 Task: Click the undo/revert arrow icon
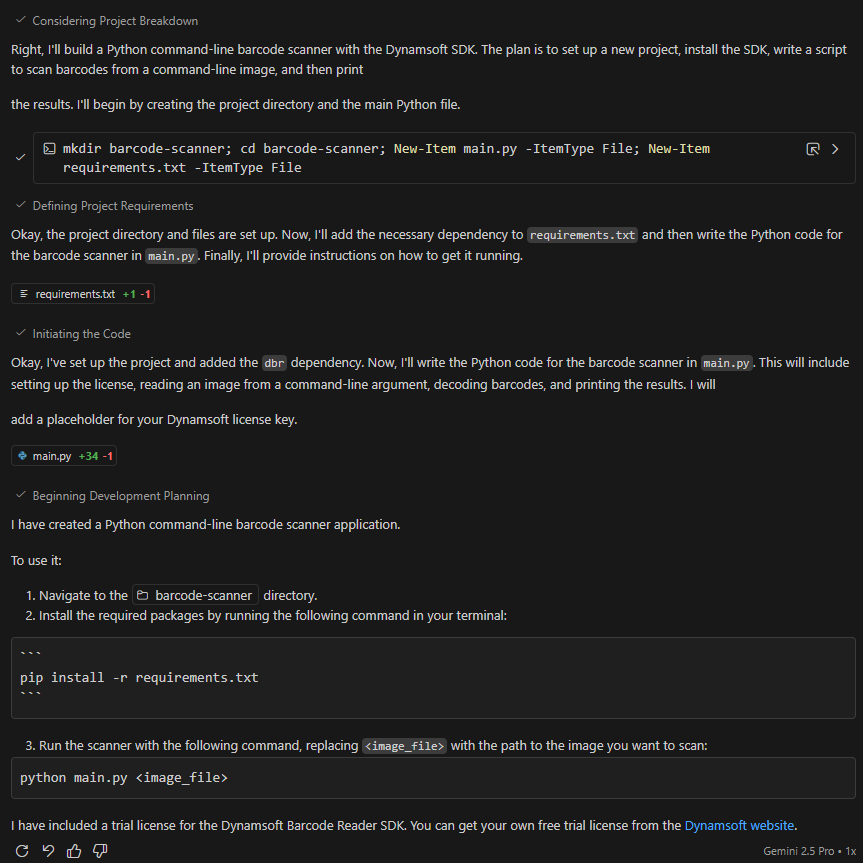(48, 851)
